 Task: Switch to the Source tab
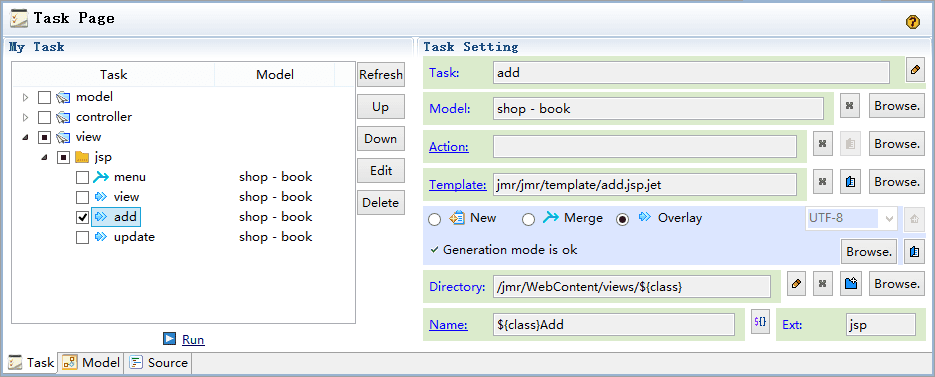click(159, 363)
